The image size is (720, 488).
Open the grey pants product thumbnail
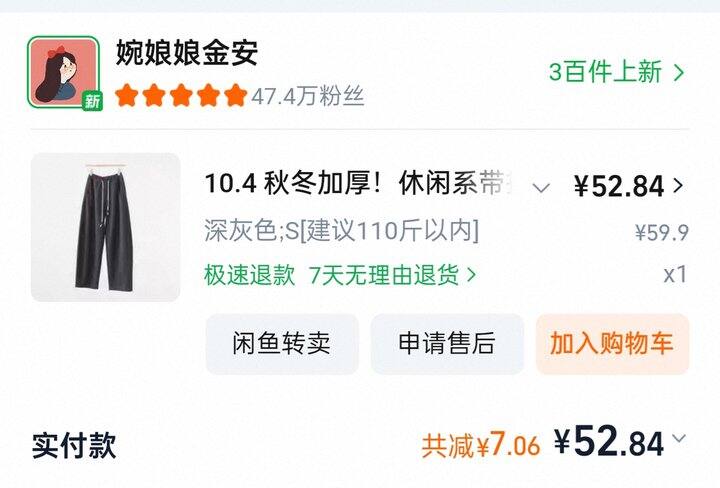(106, 227)
